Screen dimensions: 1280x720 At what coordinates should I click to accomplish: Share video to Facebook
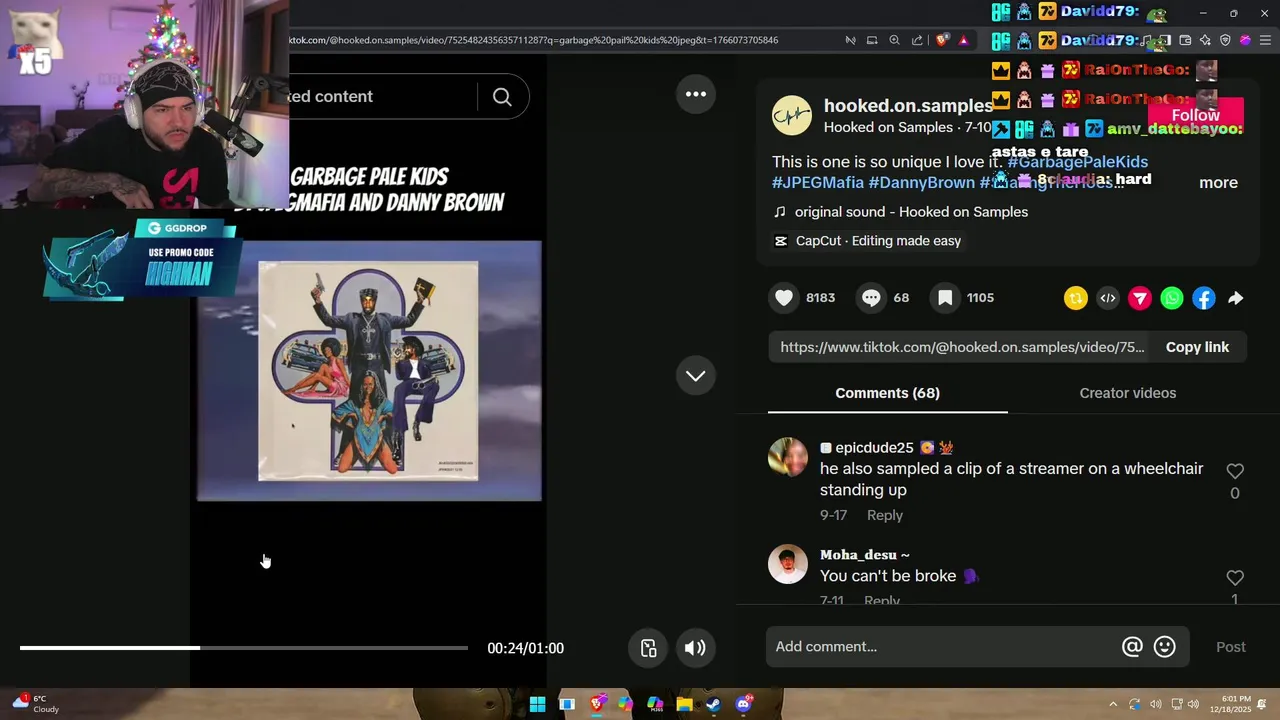click(1204, 298)
